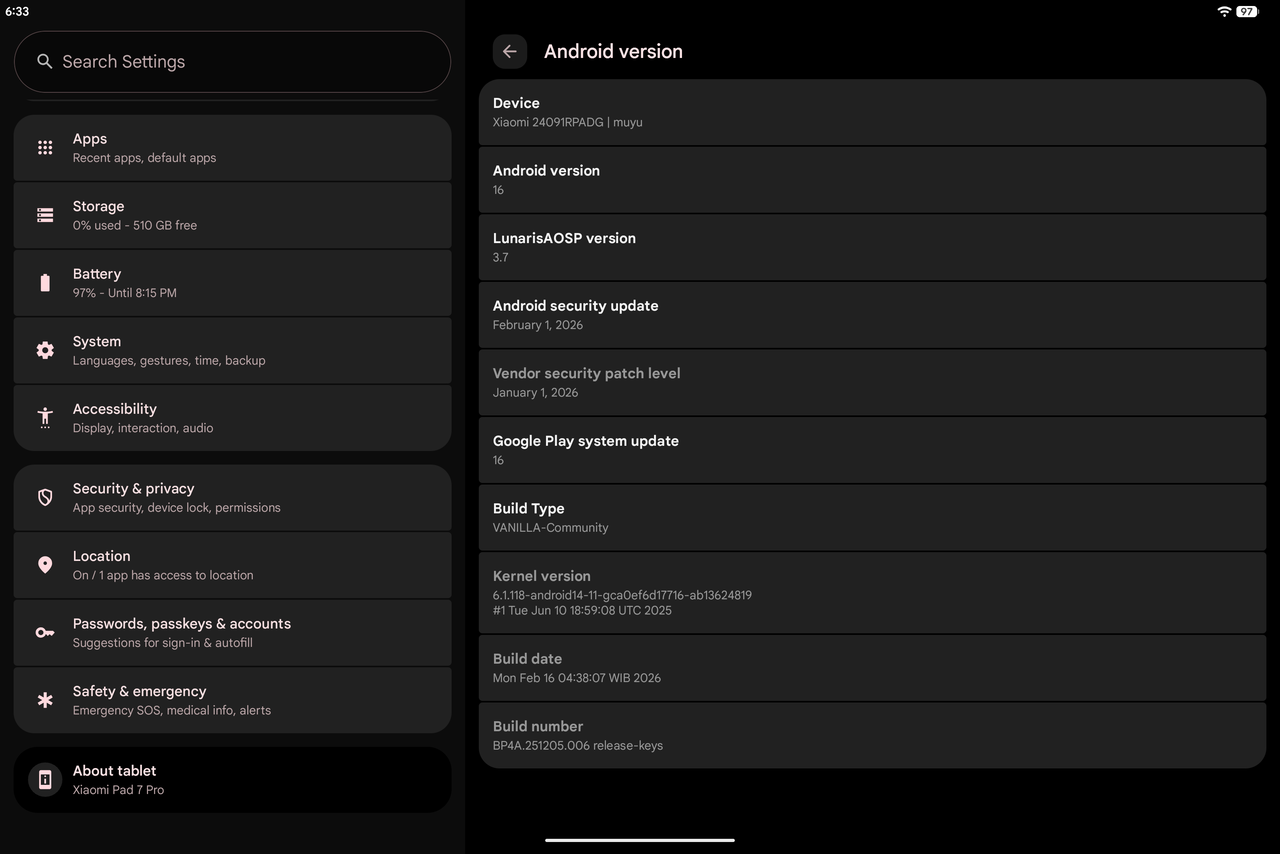Tap the Kernel version row
The height and width of the screenshot is (854, 1280).
point(873,593)
